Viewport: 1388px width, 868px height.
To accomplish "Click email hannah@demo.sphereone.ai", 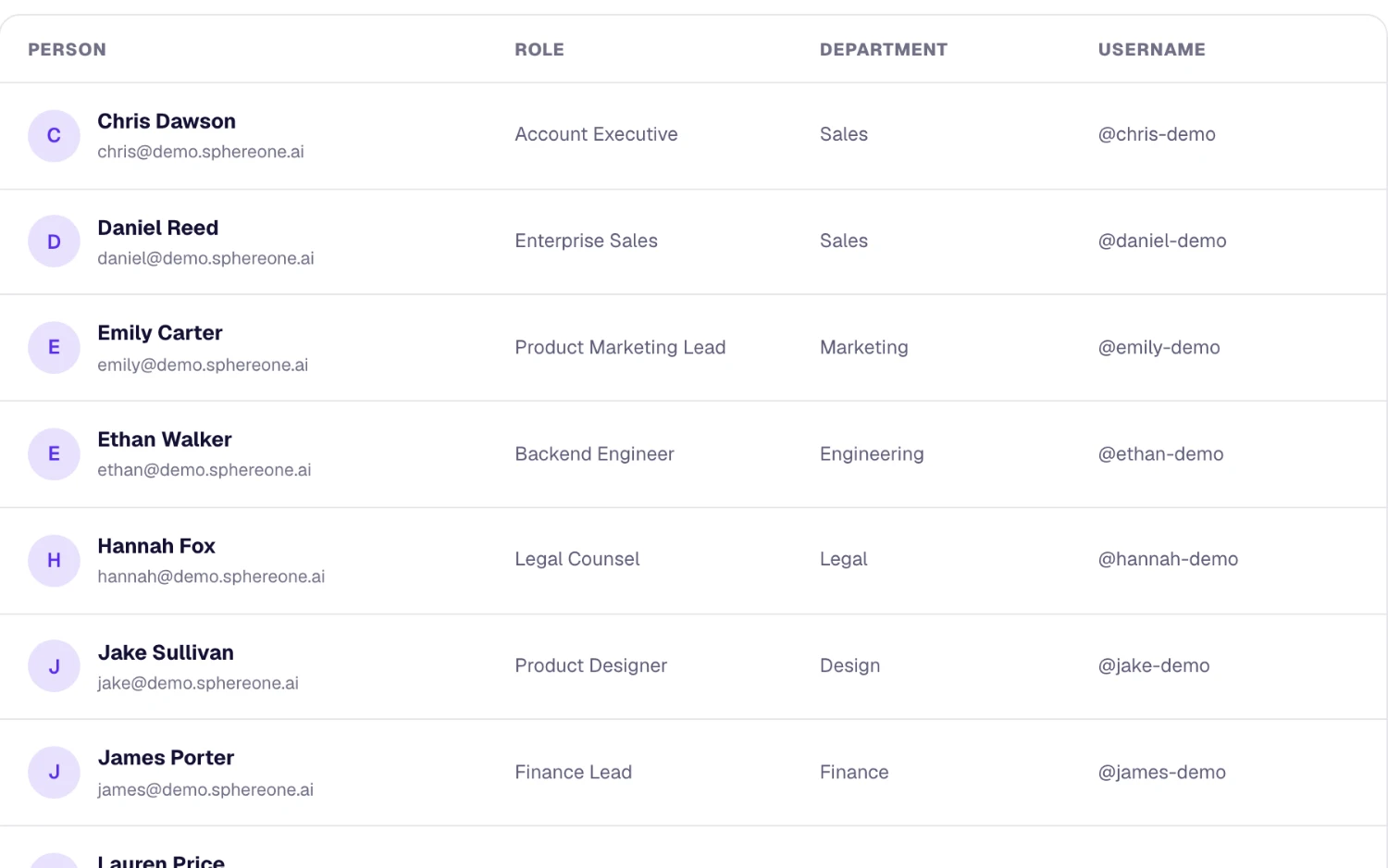I will [x=211, y=577].
